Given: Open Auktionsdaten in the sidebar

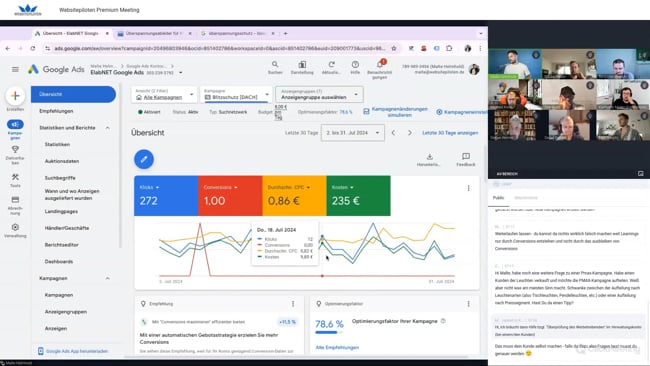Looking at the screenshot, I should pyautogui.click(x=62, y=161).
